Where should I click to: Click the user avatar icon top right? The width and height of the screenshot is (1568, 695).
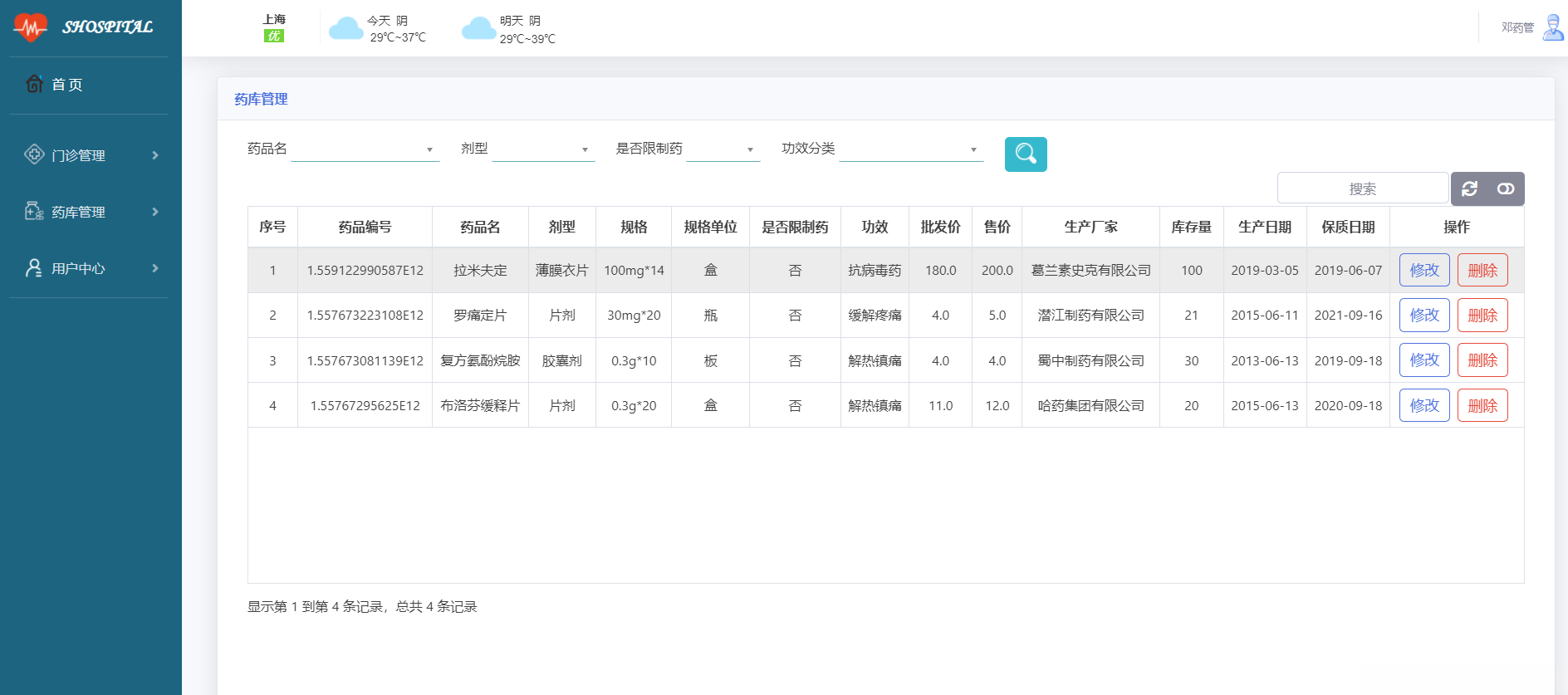pyautogui.click(x=1553, y=27)
